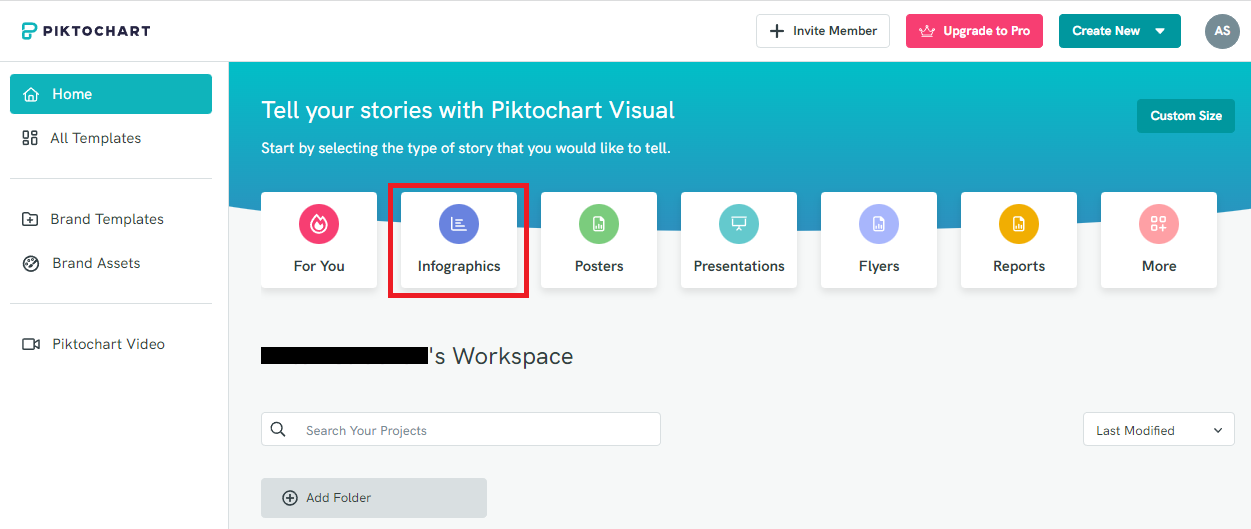Click the plus circle icon on Add Folder
Image resolution: width=1251 pixels, height=529 pixels.
point(290,498)
